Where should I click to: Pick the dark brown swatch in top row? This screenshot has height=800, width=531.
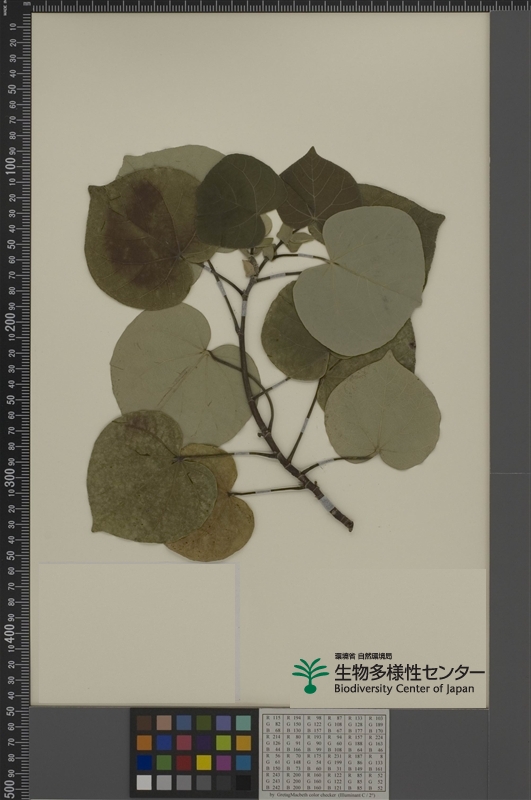[144, 722]
